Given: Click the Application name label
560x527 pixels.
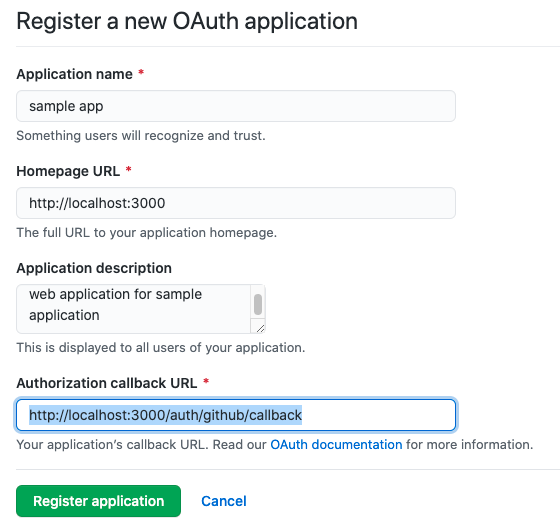Looking at the screenshot, I should coord(75,74).
